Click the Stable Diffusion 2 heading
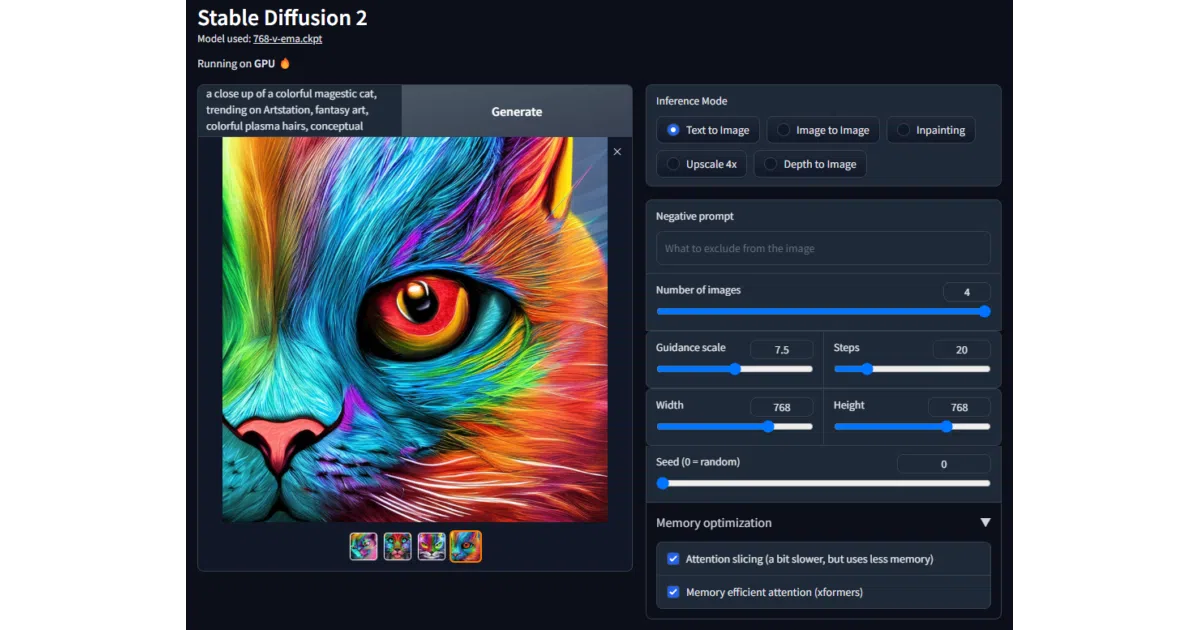Screen dimensions: 1200x630 (282, 17)
